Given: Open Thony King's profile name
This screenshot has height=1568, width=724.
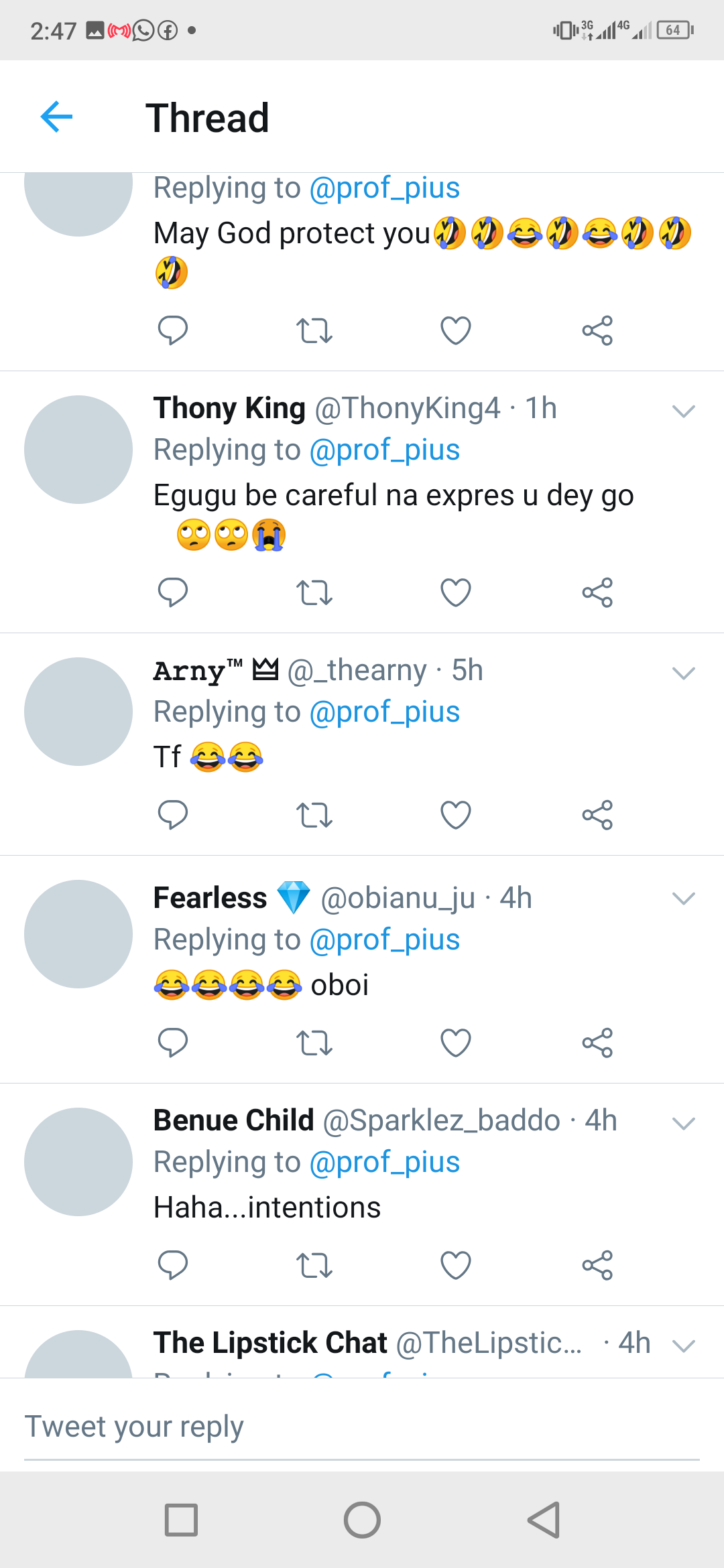Looking at the screenshot, I should click(229, 408).
